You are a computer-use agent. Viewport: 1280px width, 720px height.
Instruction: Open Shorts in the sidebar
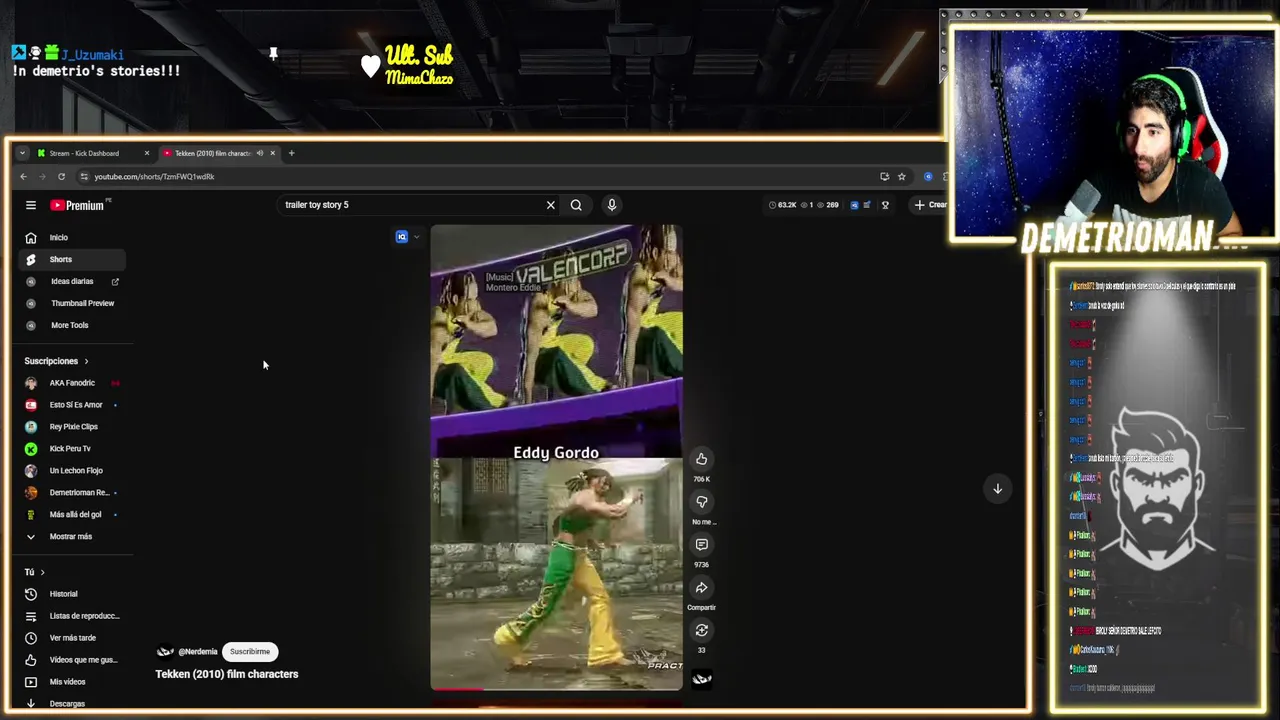point(71,260)
